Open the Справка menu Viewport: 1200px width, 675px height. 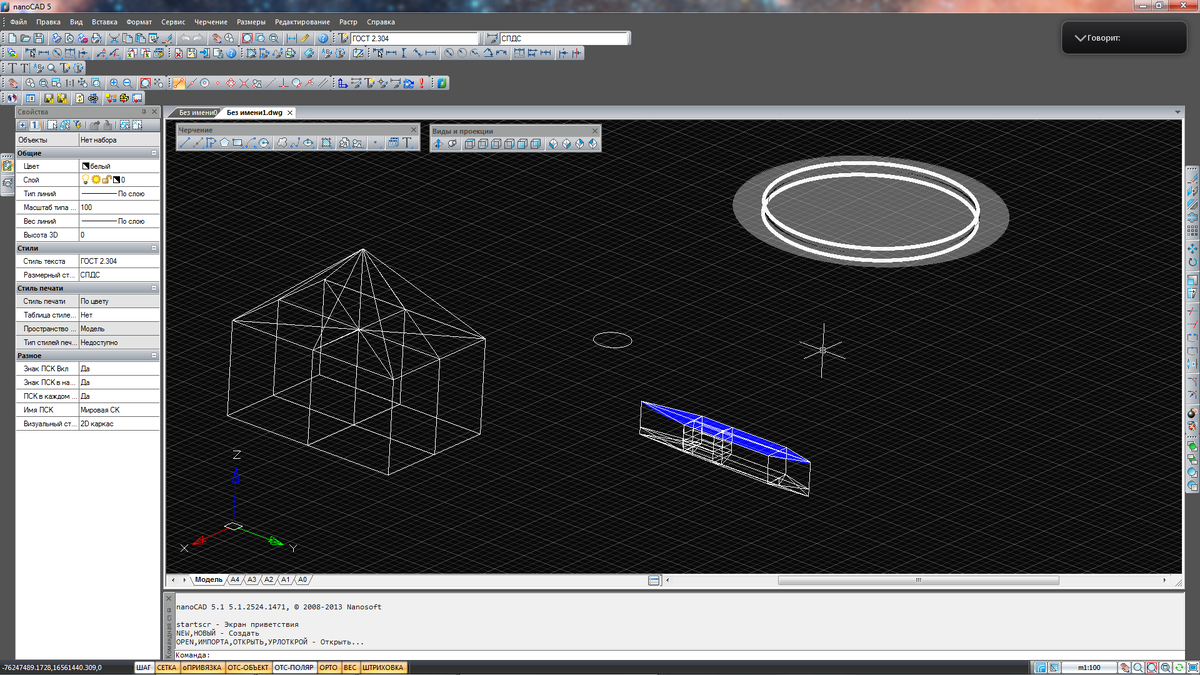point(380,22)
